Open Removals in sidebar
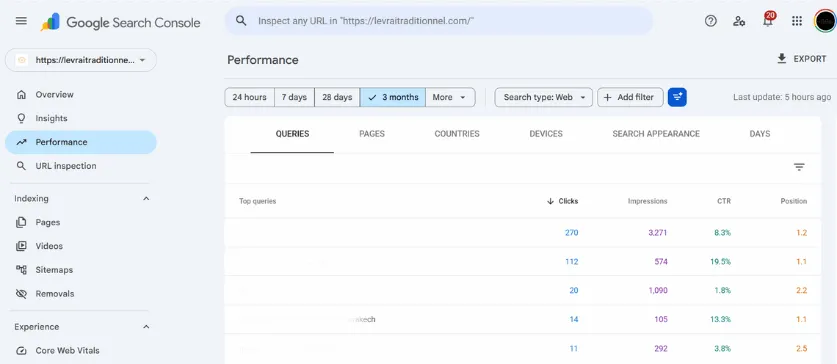The height and width of the screenshot is (364, 837). click(81, 294)
